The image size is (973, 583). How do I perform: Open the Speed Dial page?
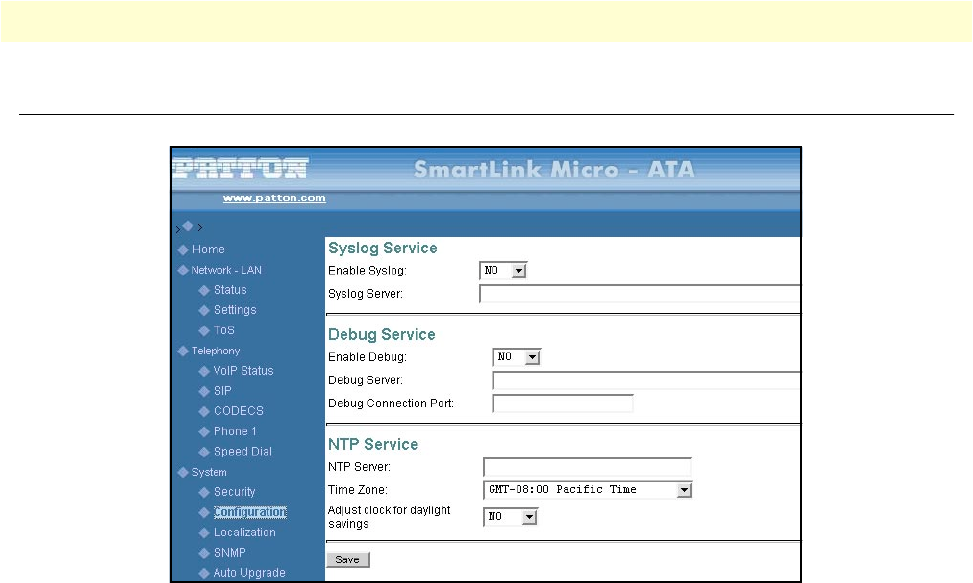click(243, 452)
